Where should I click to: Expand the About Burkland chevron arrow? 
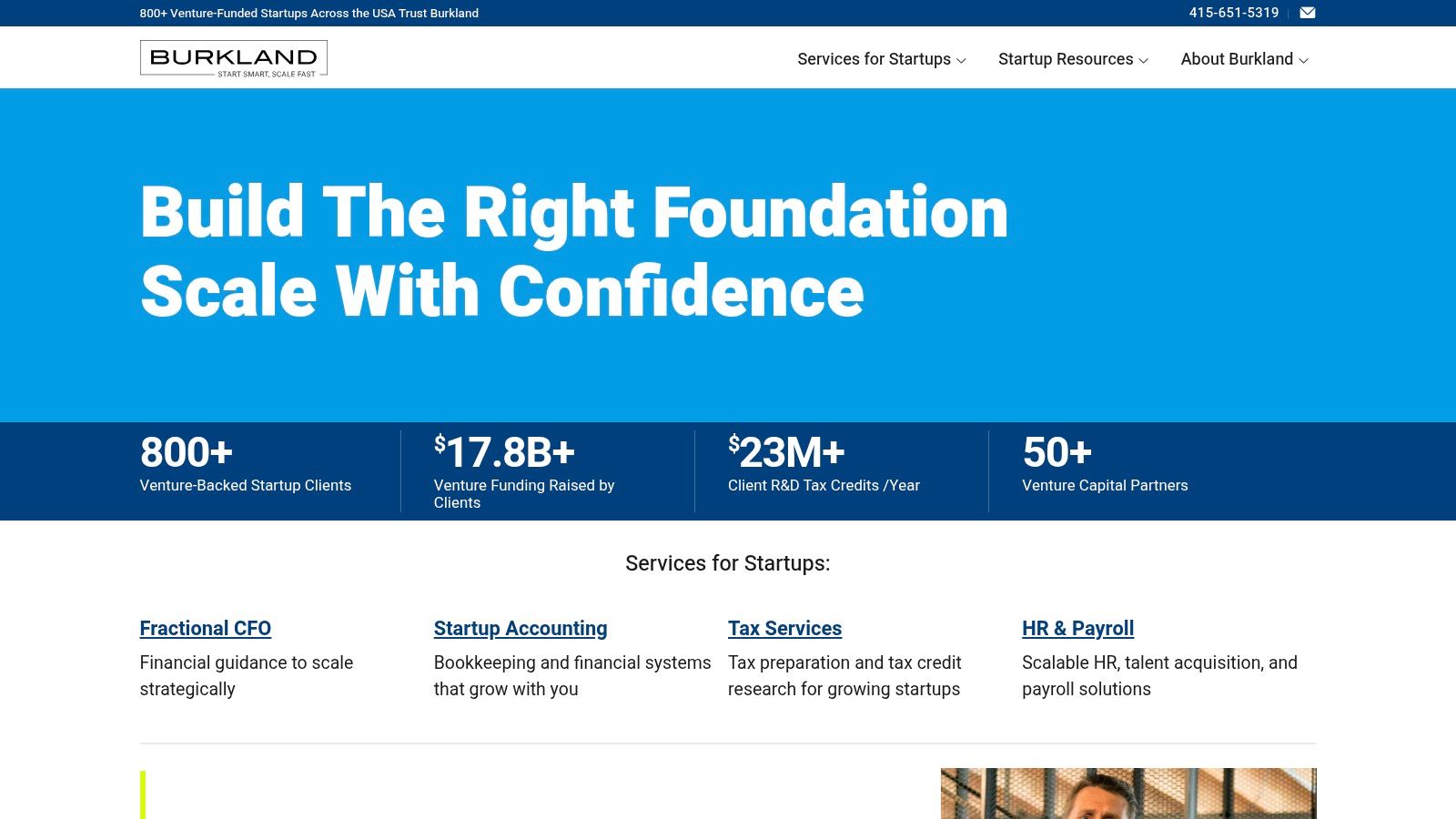coord(1303,60)
